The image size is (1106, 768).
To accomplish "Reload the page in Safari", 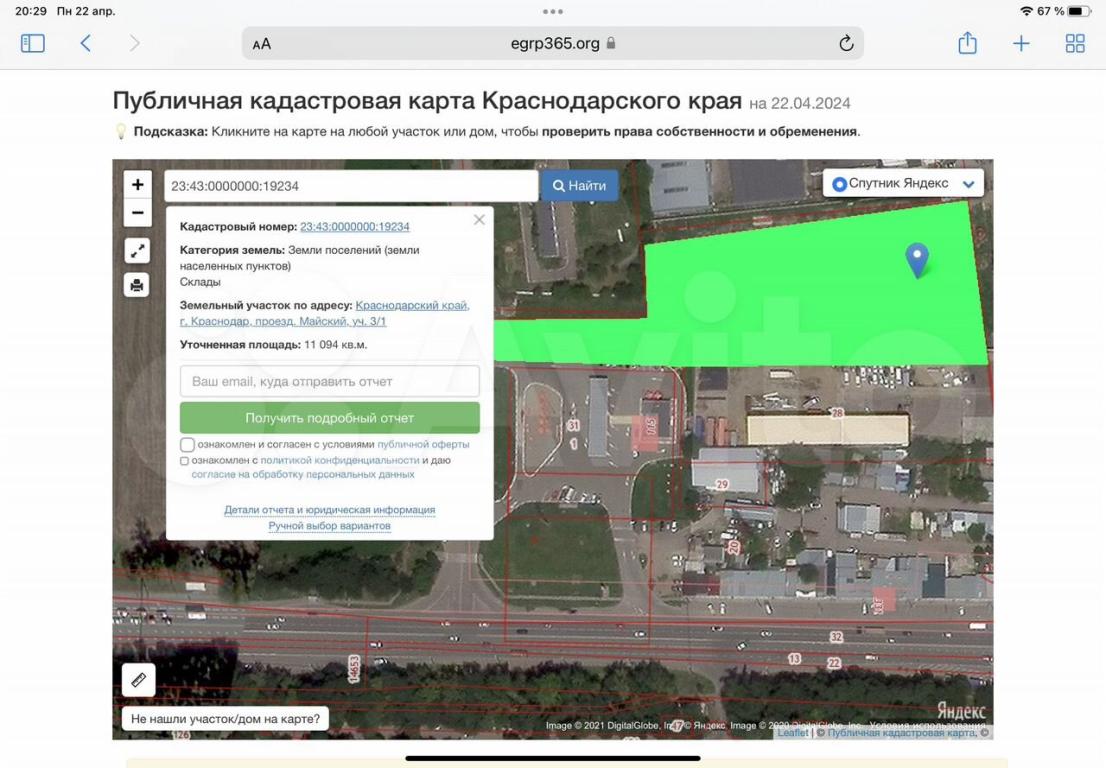I will click(846, 43).
